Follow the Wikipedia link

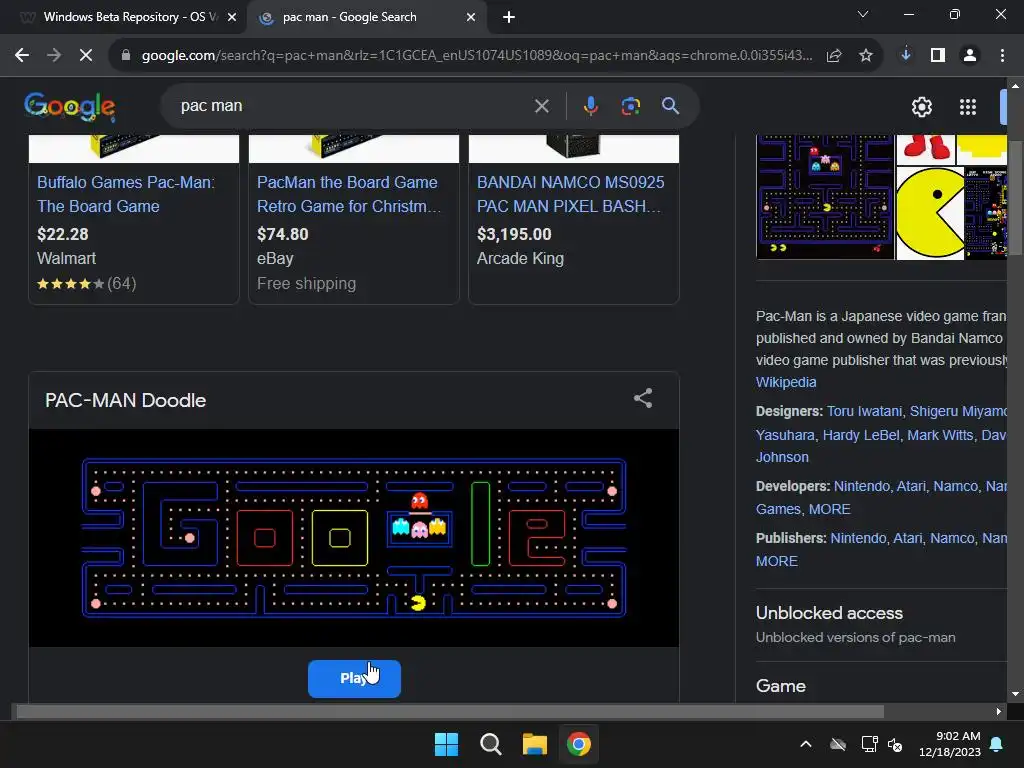coord(786,382)
